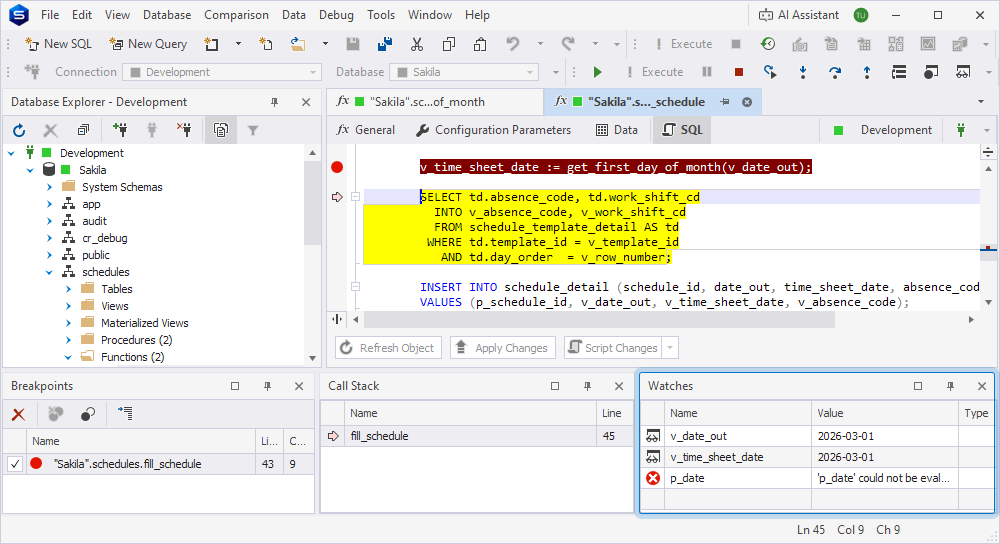1000x544 pixels.
Task: Open the Tools menu
Action: coord(381,15)
